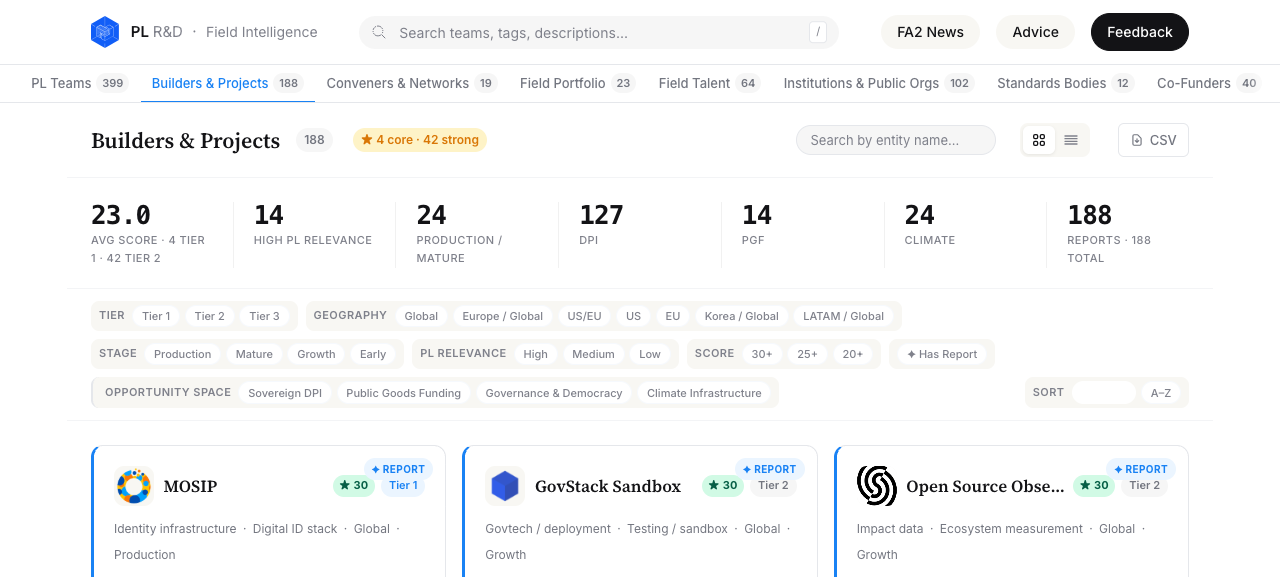Image resolution: width=1280 pixels, height=577 pixels.
Task: Open the Field Portfolio tab
Action: tap(577, 83)
